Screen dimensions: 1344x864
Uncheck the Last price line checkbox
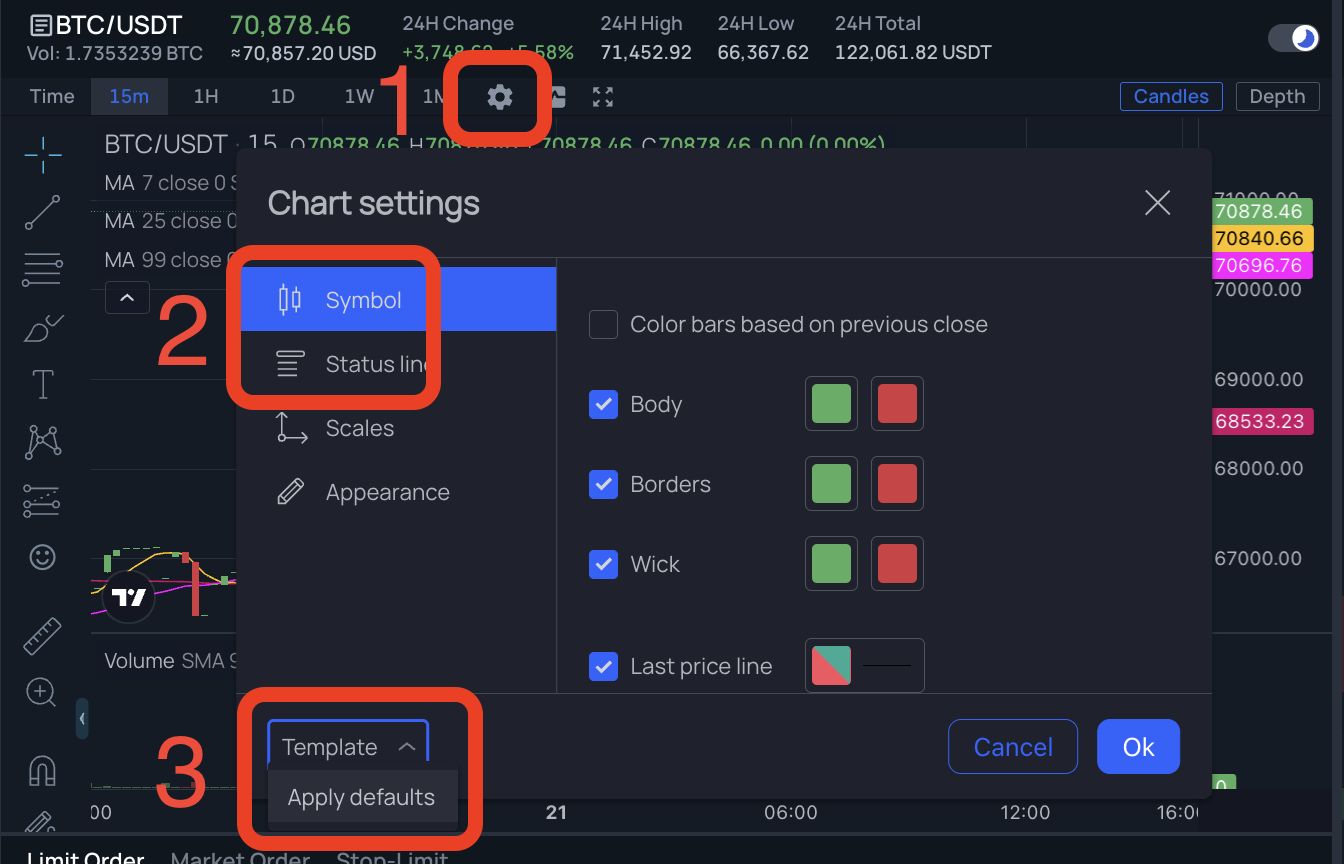tap(603, 666)
